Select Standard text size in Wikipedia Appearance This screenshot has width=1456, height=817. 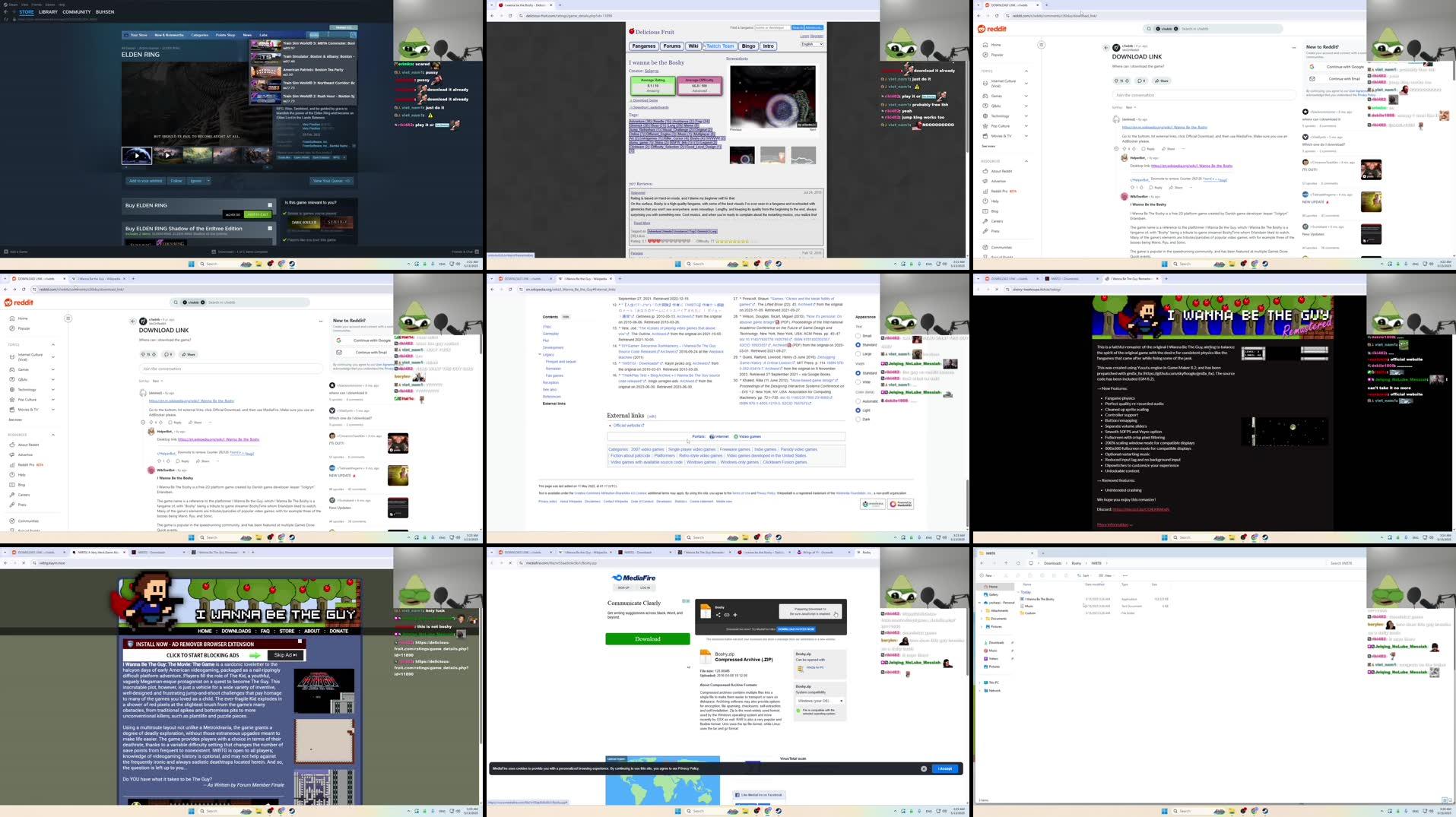[858, 344]
